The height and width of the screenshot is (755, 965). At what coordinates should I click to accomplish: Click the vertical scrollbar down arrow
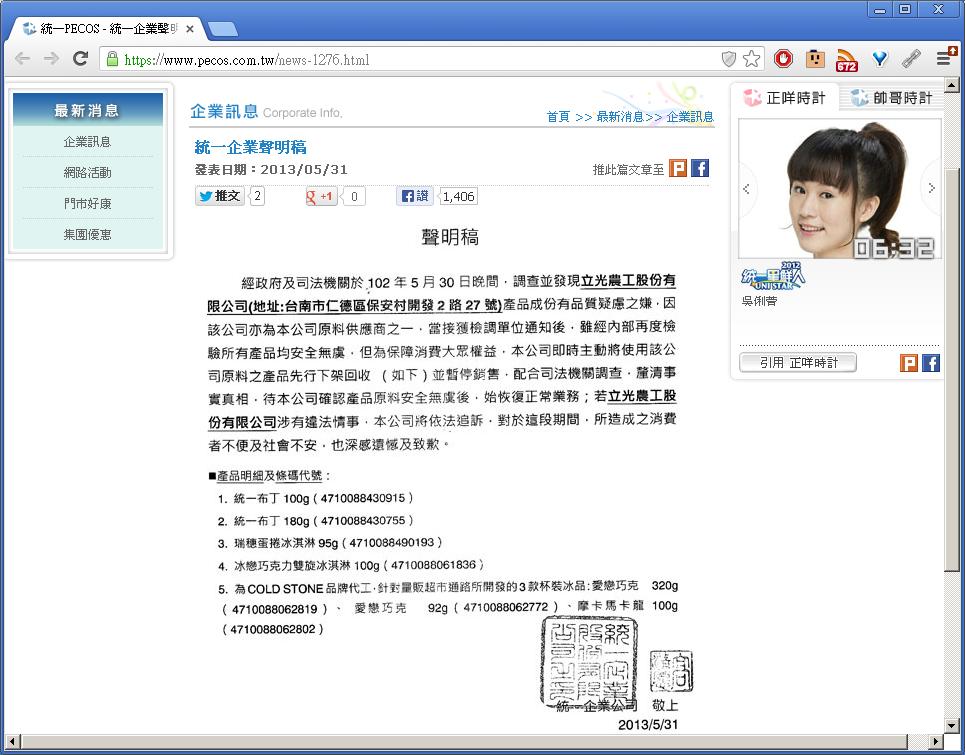click(951, 725)
